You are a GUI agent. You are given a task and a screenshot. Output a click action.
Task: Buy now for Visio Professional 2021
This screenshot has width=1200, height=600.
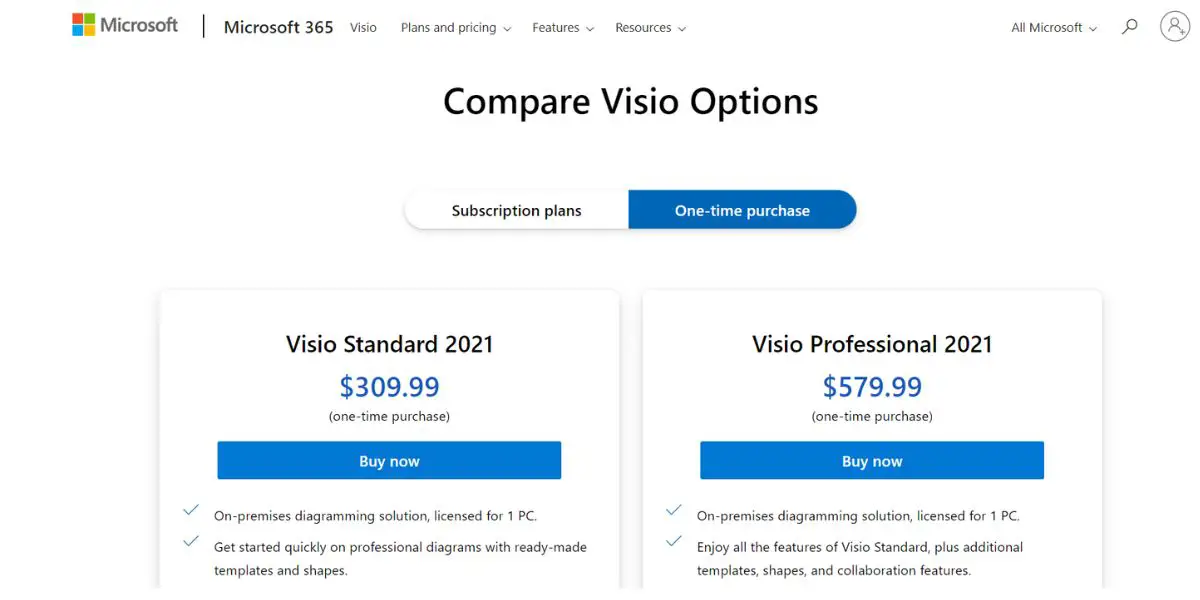pyautogui.click(x=872, y=461)
